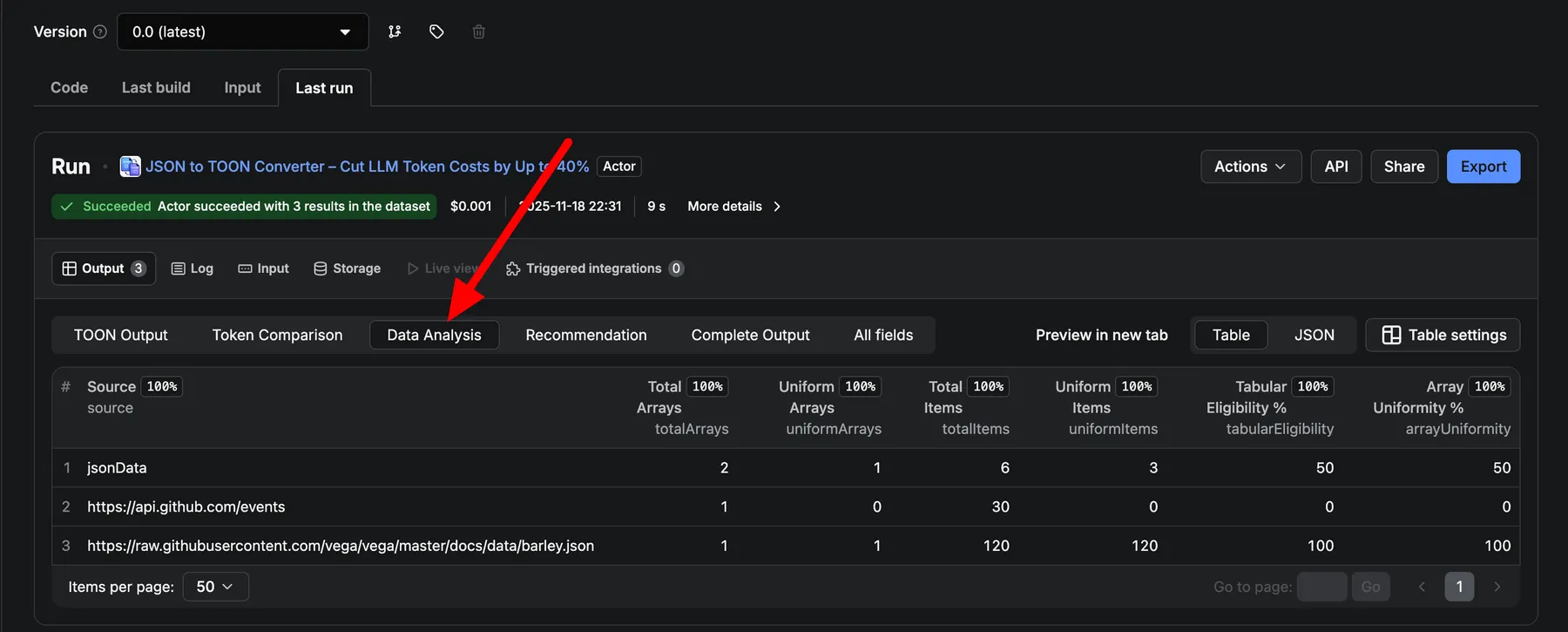Select the Token Comparison view

click(x=277, y=335)
